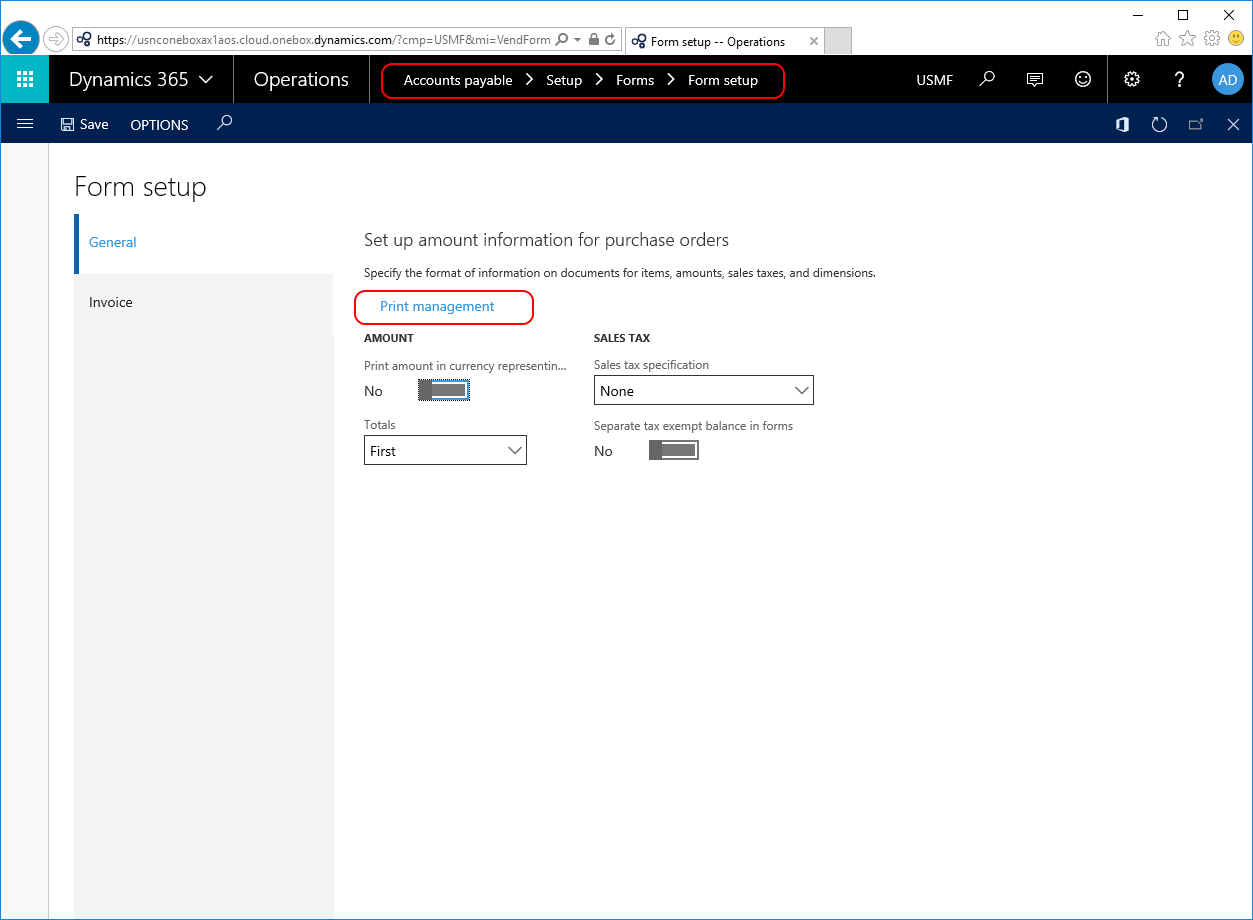Open the settings gear in Dynamics header
Screen dimensions: 1253x920
coord(1132,79)
